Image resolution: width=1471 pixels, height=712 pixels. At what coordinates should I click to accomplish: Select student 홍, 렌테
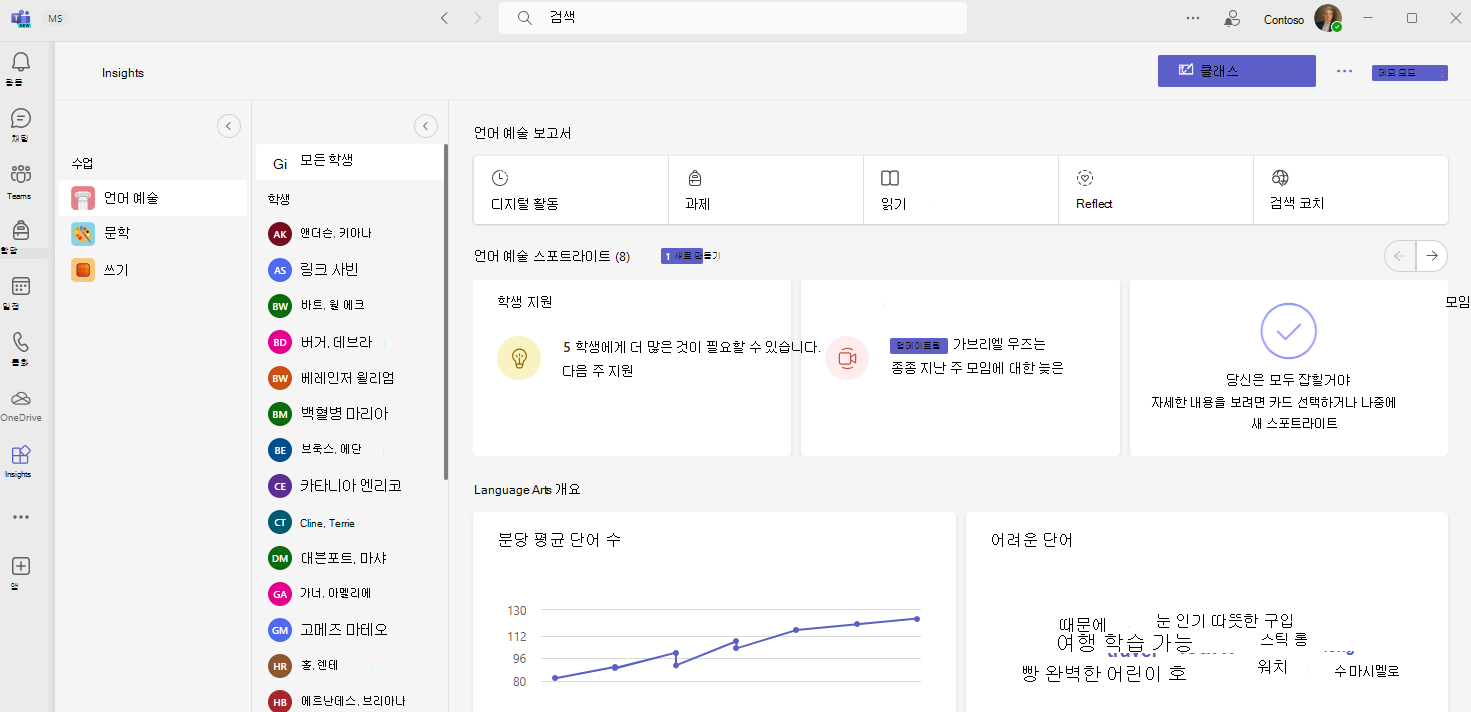pyautogui.click(x=349, y=666)
